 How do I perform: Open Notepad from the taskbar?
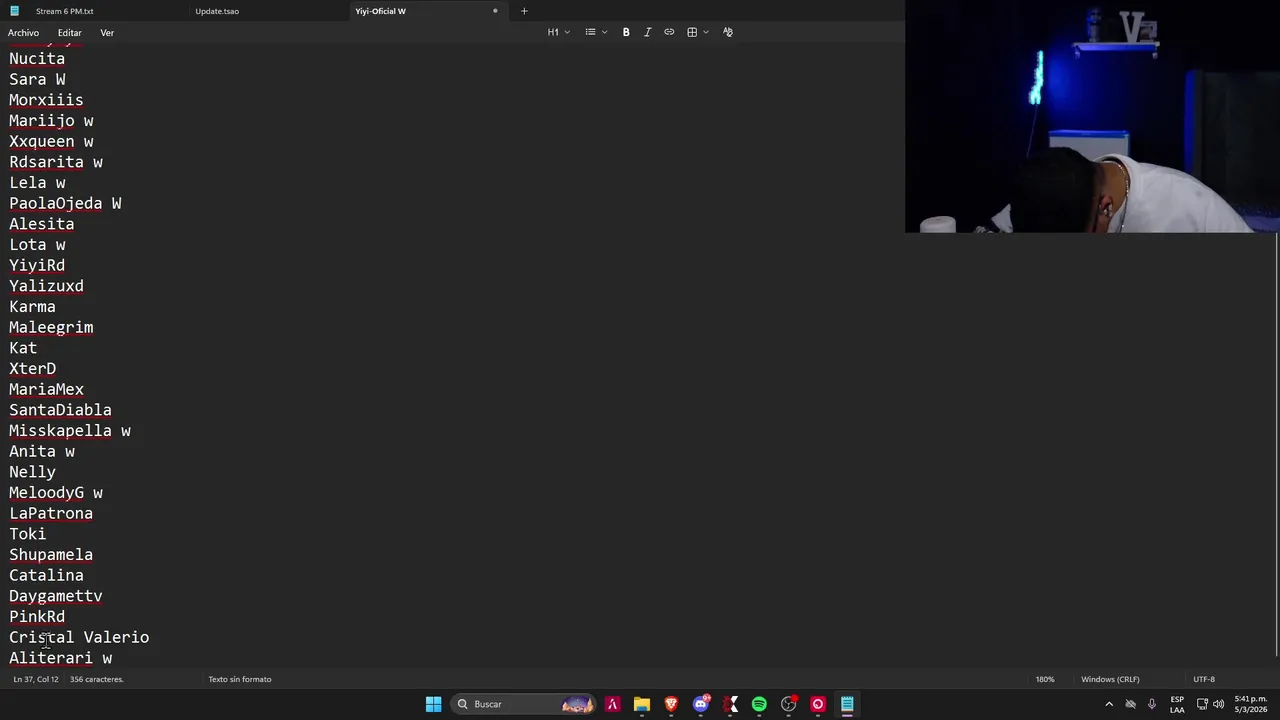[847, 704]
